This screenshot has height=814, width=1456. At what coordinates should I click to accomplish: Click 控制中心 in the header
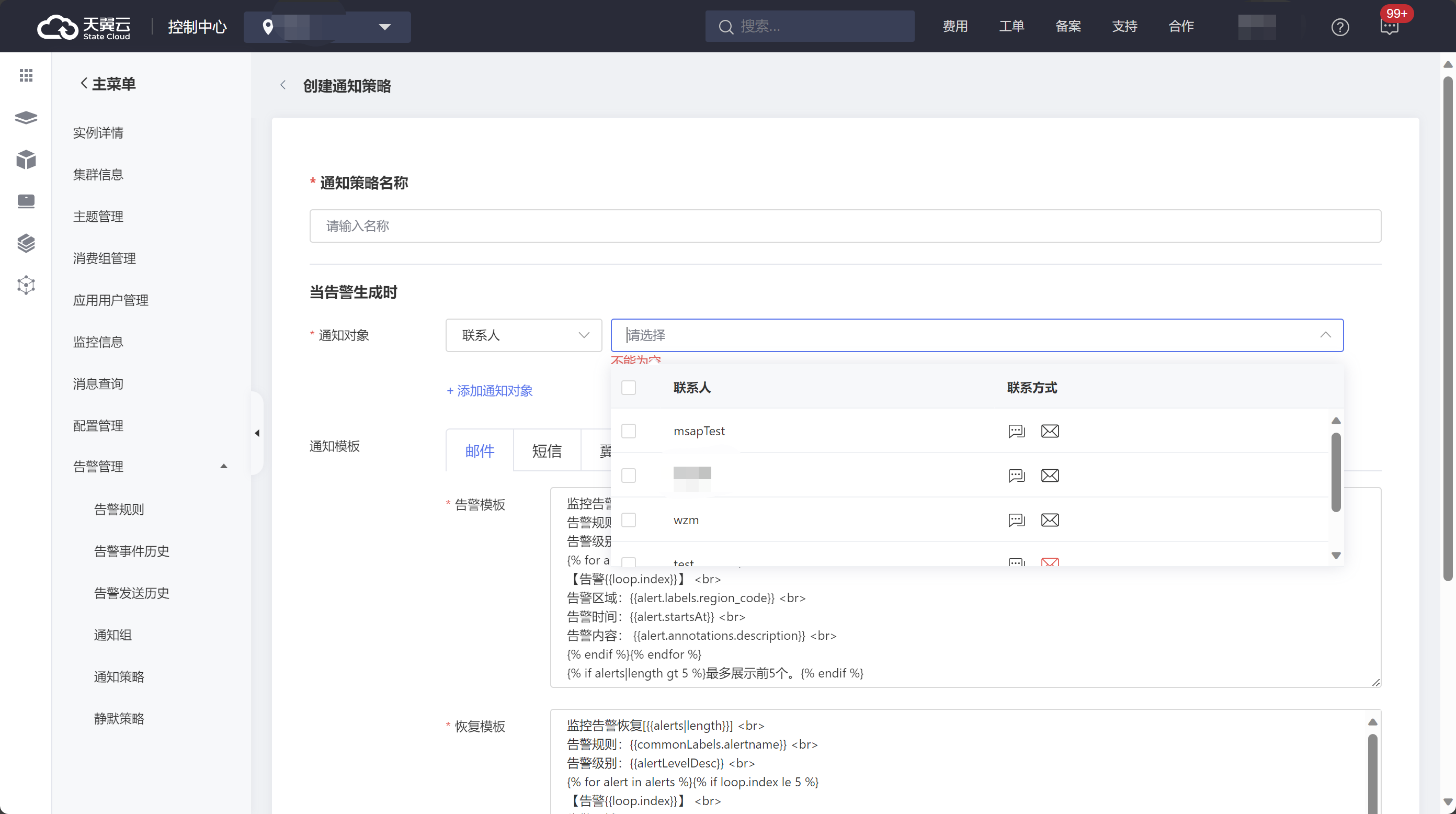click(x=197, y=27)
